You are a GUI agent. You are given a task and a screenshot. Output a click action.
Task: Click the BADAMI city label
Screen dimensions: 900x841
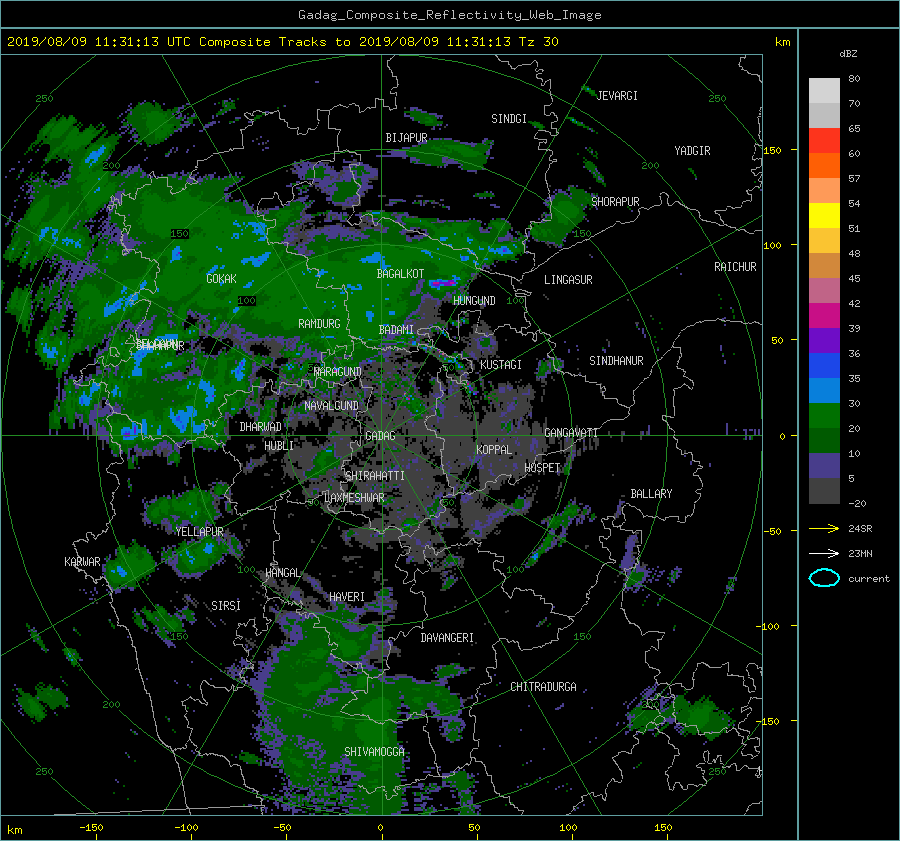point(396,330)
